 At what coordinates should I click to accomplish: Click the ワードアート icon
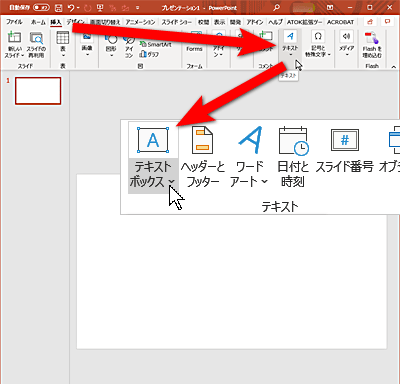click(250, 140)
